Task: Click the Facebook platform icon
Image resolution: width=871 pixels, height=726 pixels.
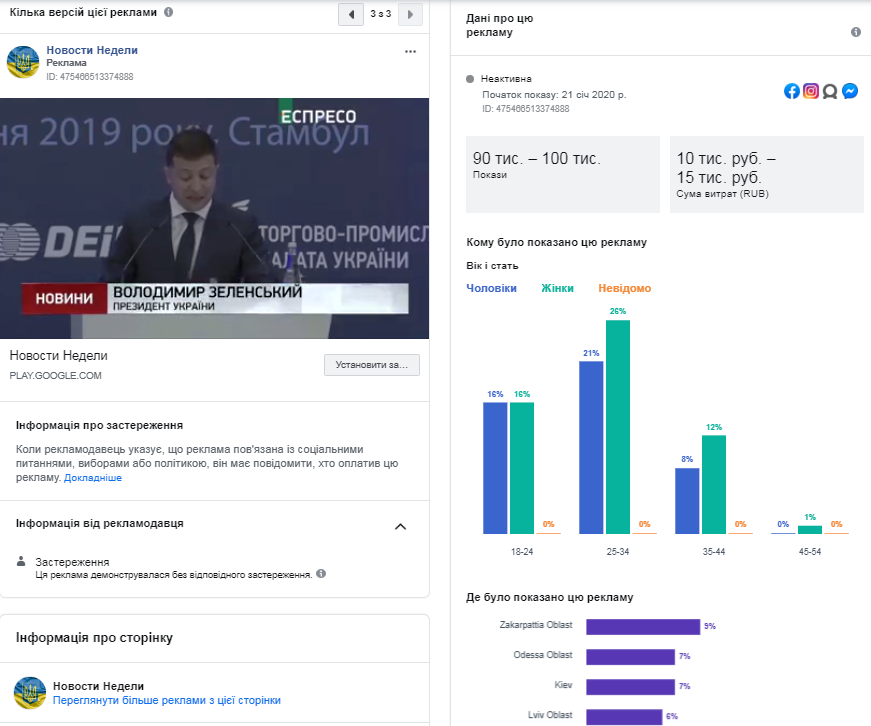Action: [x=792, y=91]
